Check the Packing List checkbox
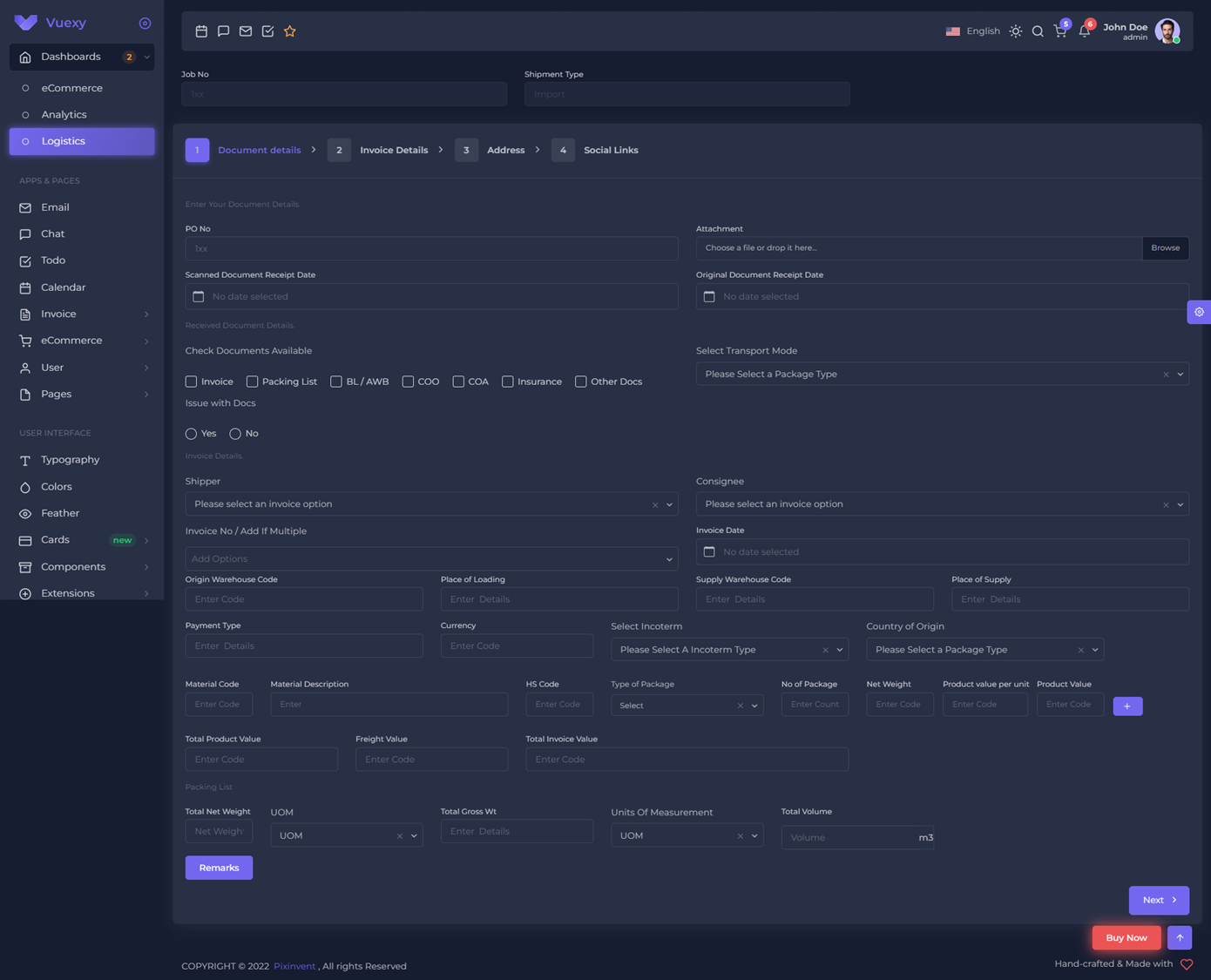This screenshot has width=1211, height=980. 253,382
